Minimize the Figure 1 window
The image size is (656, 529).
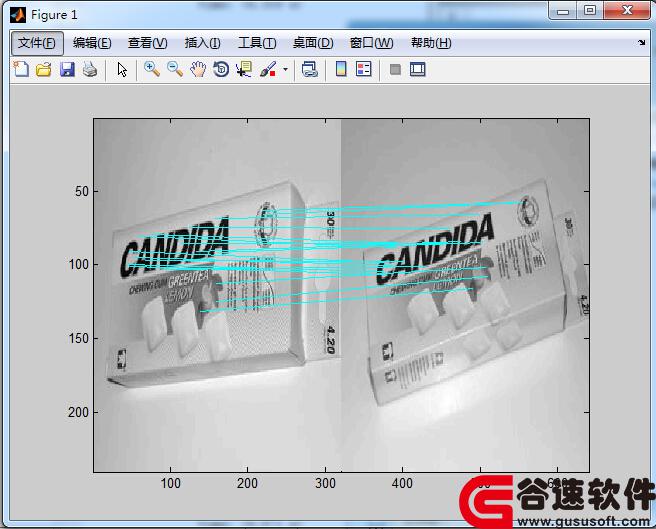click(563, 10)
